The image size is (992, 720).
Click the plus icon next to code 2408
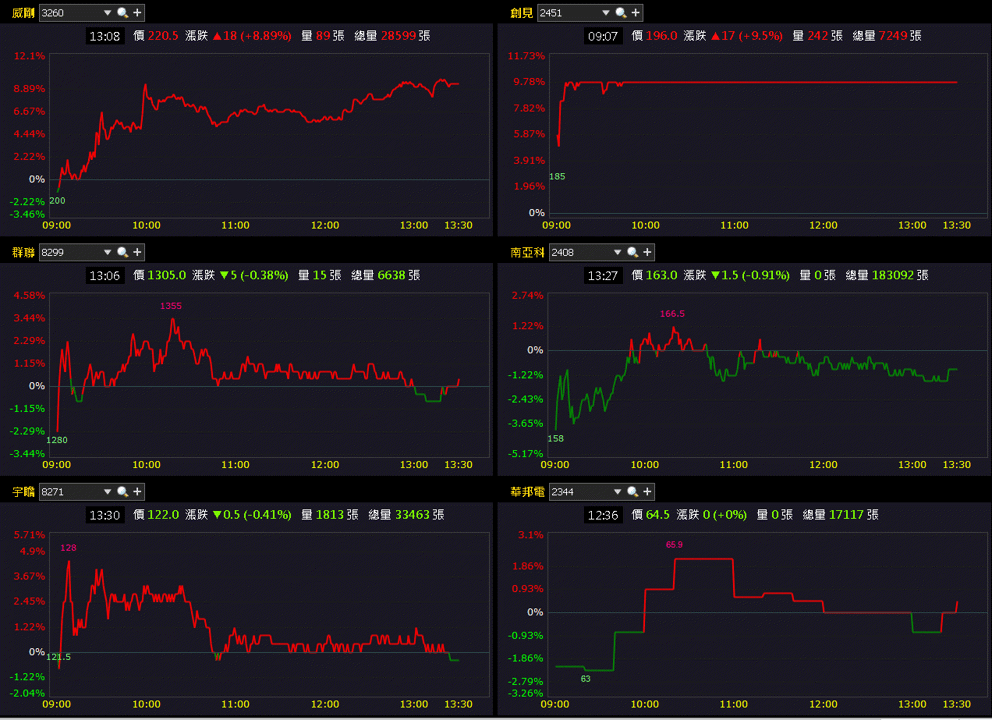pos(647,252)
